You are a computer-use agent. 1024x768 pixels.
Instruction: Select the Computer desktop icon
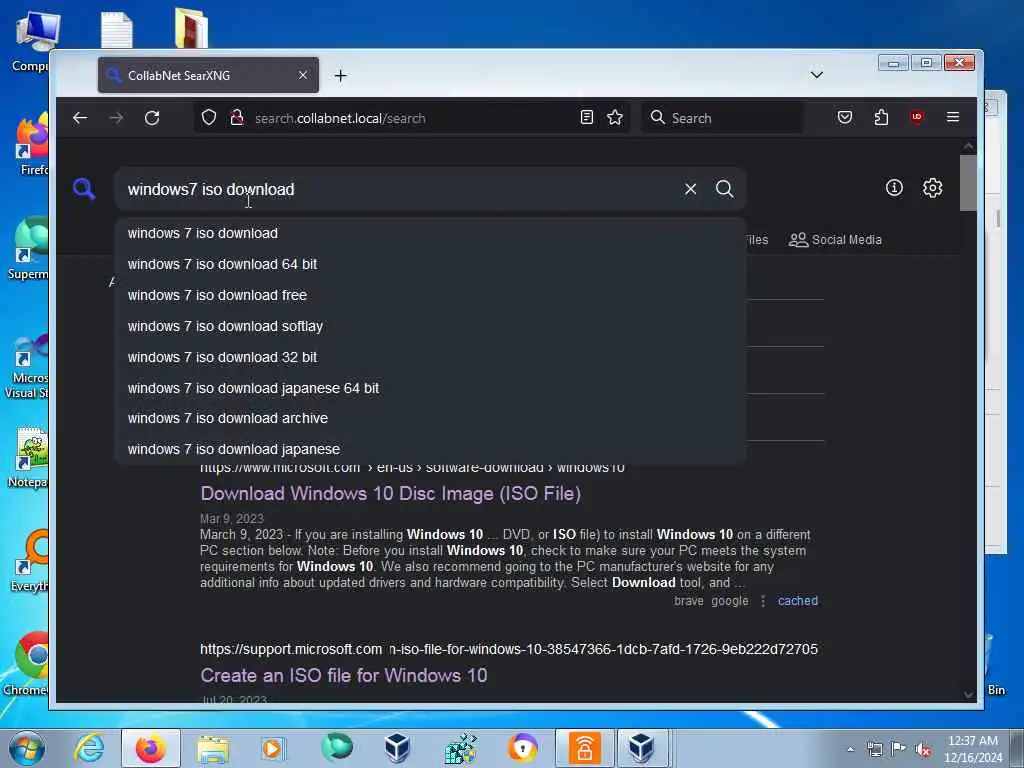coord(33,40)
